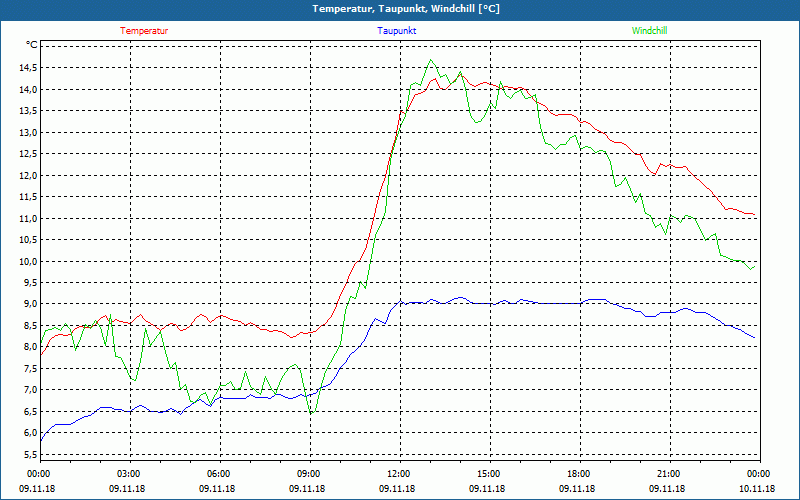Click the 09:00 time axis label
The height and width of the screenshot is (500, 800).
[x=307, y=474]
